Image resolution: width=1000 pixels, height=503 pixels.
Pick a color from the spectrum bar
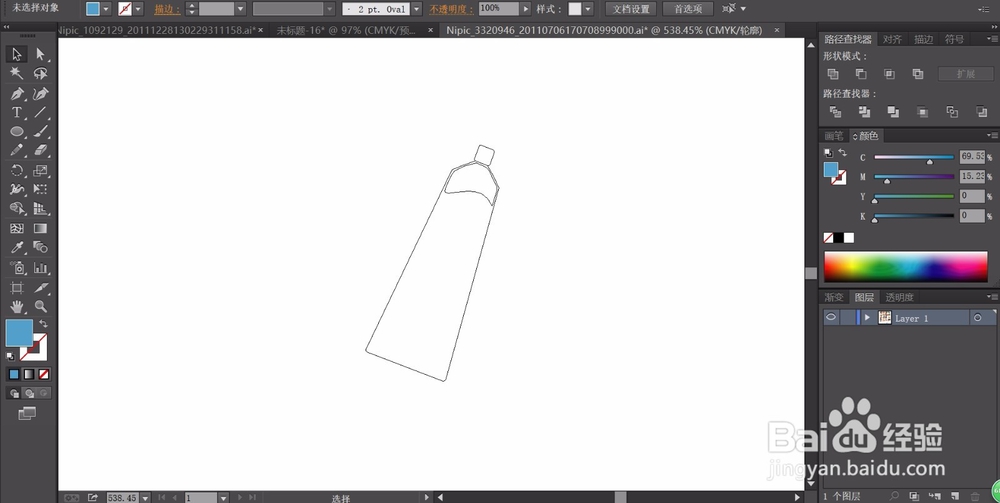906,266
